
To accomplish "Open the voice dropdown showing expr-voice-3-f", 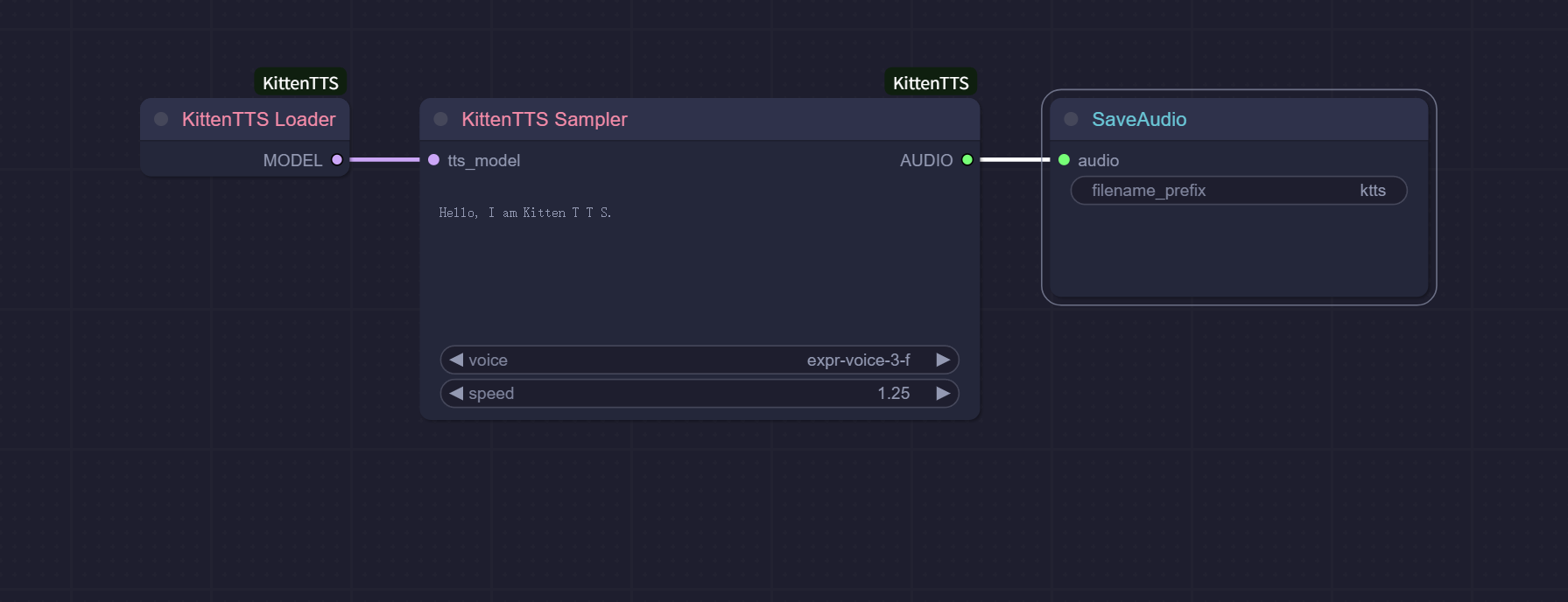I will tap(700, 360).
